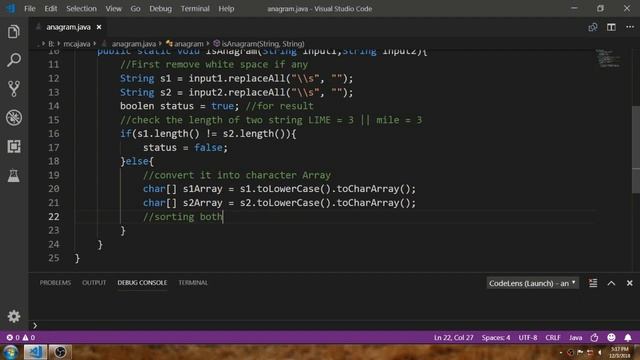Click the VS Code taskbar icon

pos(35,352)
